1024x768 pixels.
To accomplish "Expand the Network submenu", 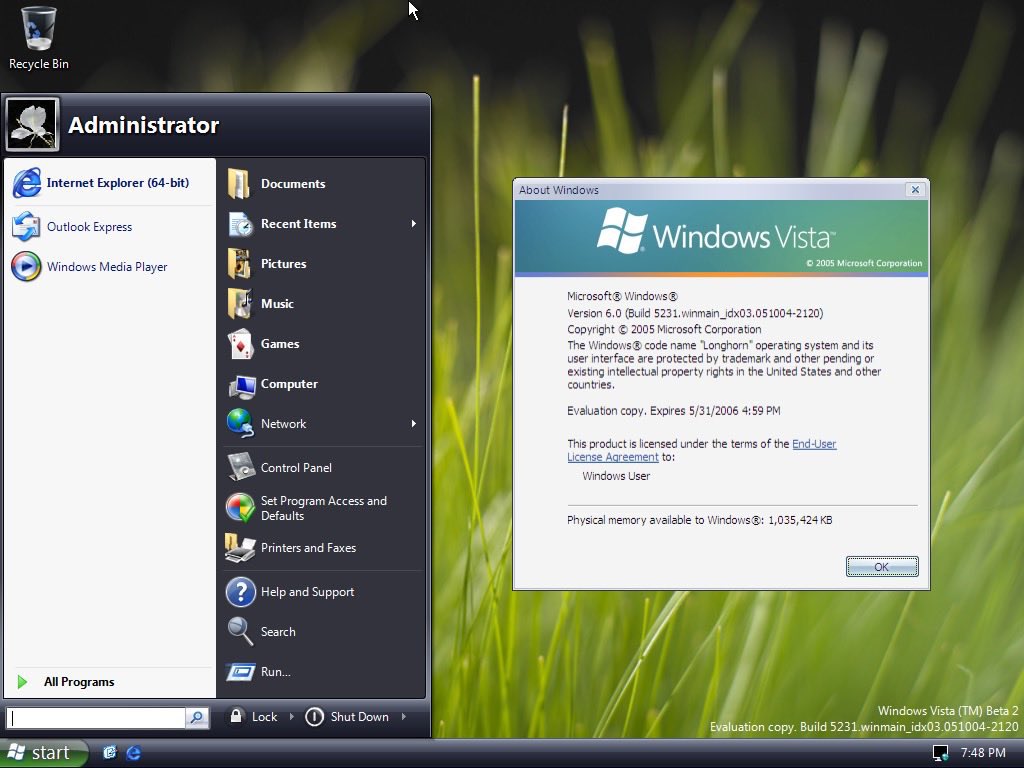I will (284, 424).
